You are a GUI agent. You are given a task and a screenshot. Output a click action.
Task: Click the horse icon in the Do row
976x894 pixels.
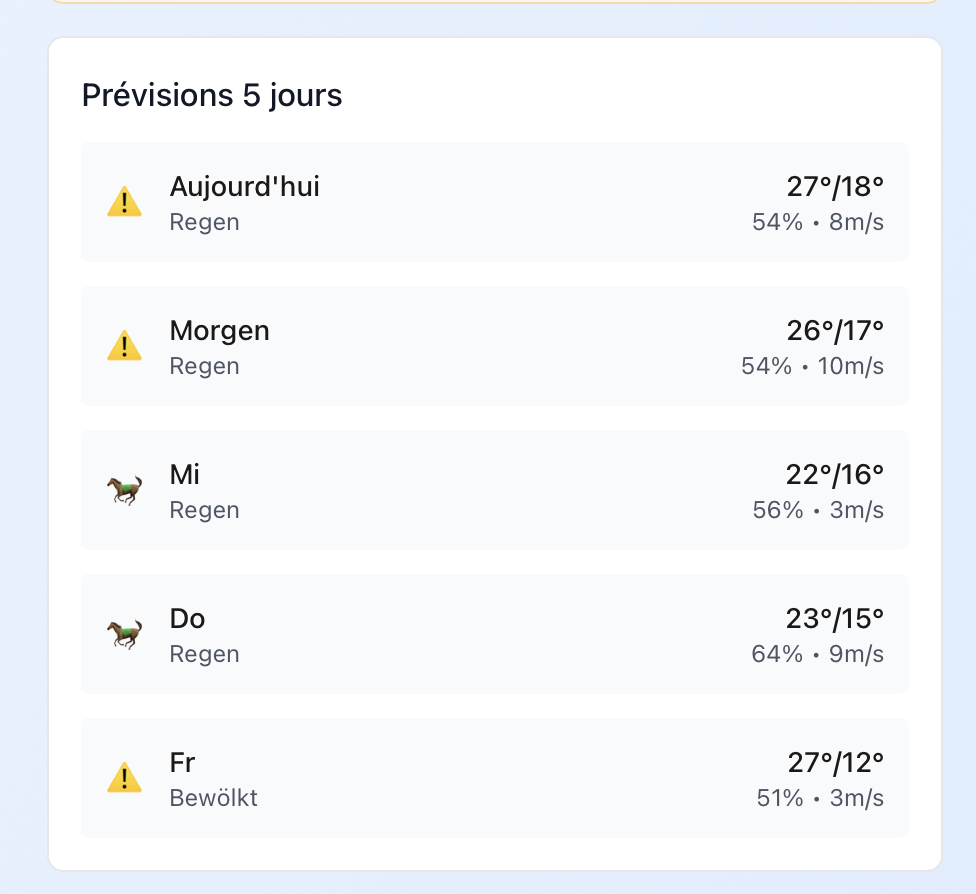click(124, 634)
